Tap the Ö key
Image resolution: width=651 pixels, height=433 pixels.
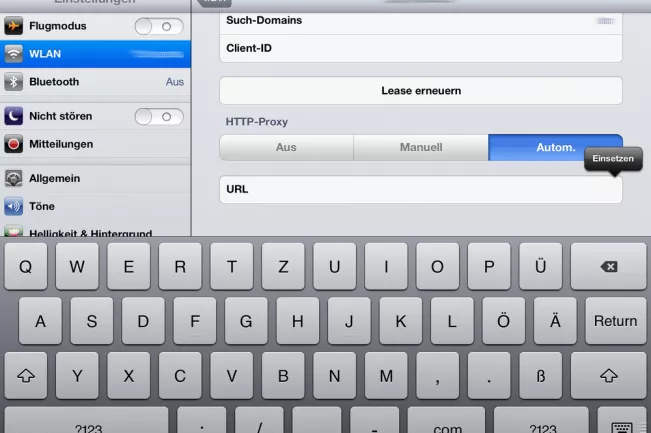point(504,321)
